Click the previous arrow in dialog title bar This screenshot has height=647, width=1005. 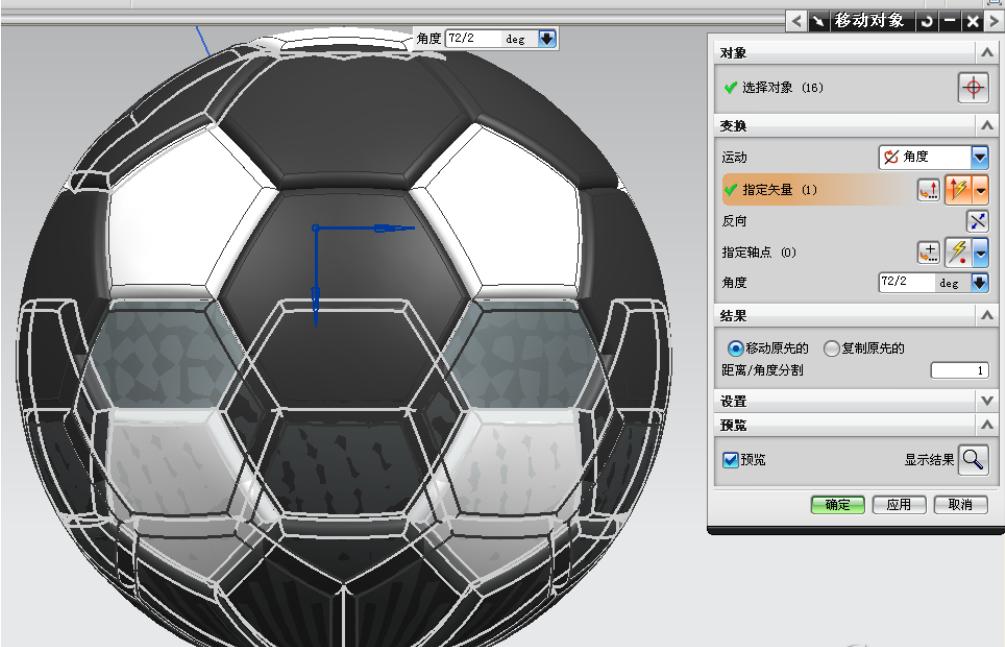(798, 19)
